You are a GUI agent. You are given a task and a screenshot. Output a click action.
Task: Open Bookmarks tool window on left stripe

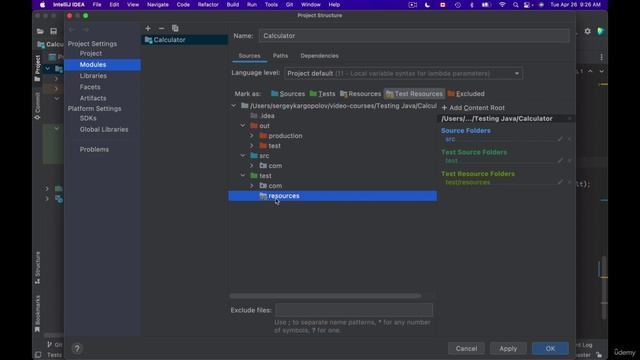pos(37,313)
